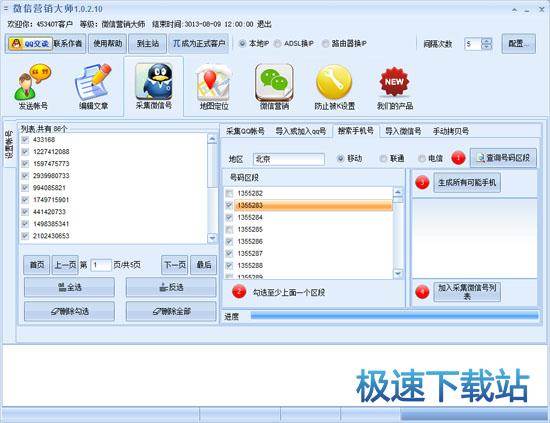This screenshot has height=423, width=550.
Task: Click the 地区 region input field
Action: 289,159
